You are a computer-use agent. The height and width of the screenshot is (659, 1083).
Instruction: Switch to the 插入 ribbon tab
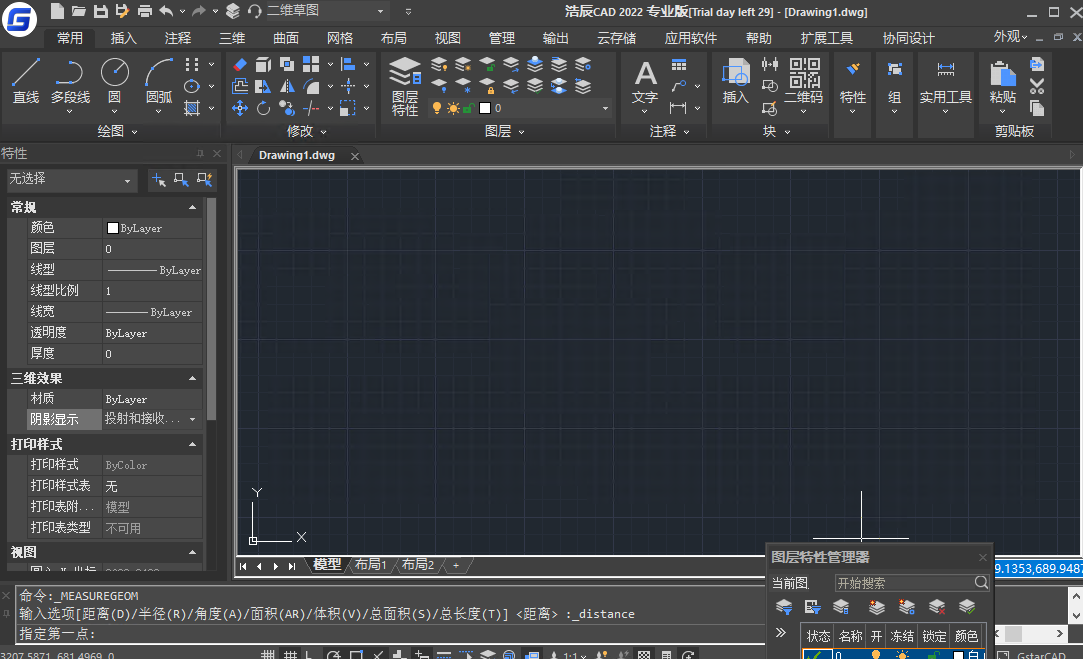point(123,38)
